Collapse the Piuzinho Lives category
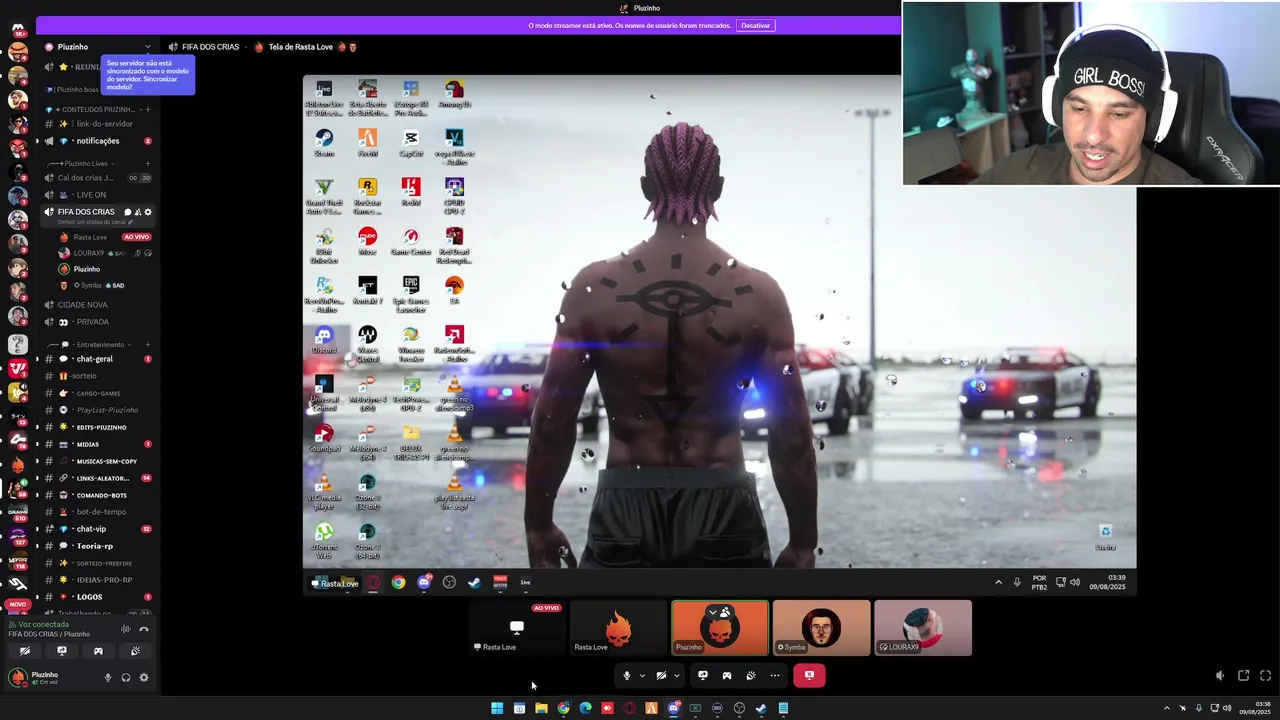Screen dimensions: 1280x720 click(x=86, y=163)
